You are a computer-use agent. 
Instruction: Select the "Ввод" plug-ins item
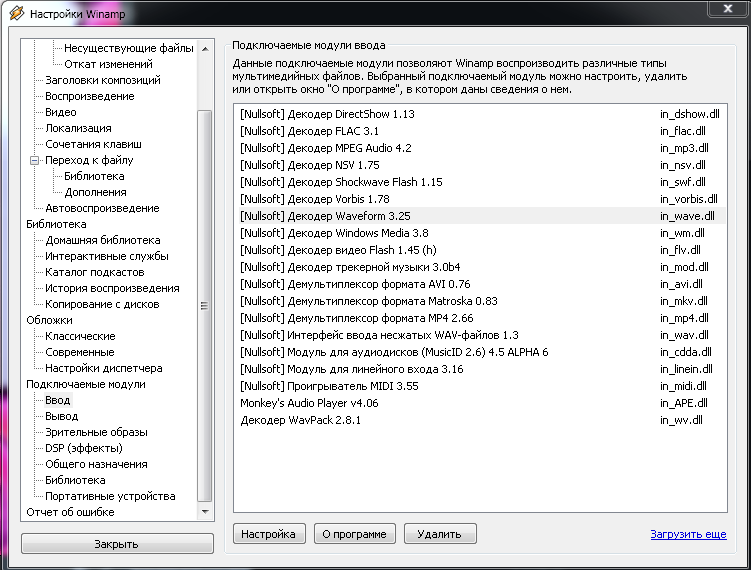(x=57, y=400)
